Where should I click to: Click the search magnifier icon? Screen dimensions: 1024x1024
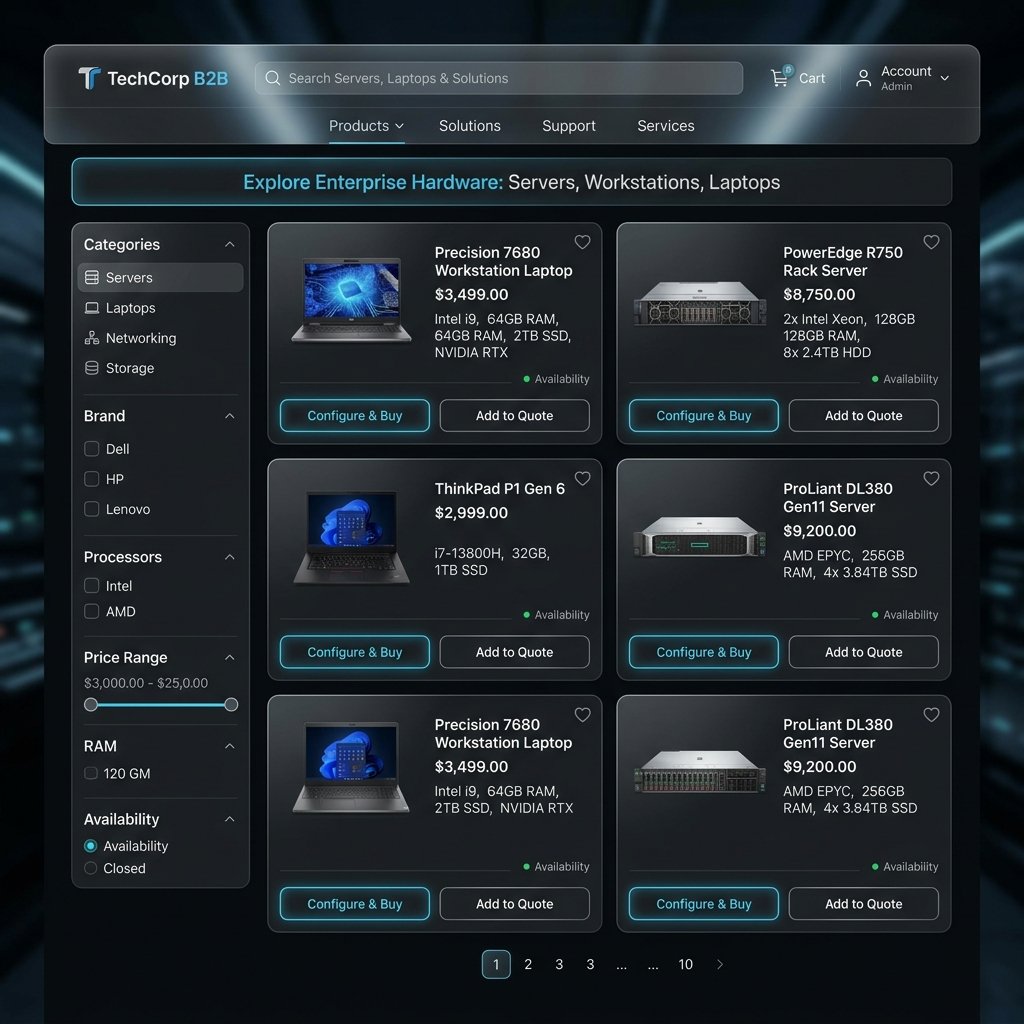[272, 78]
